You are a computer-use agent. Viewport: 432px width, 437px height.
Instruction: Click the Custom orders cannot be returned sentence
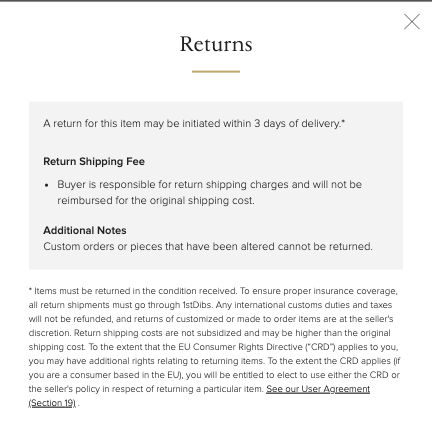(x=208, y=246)
